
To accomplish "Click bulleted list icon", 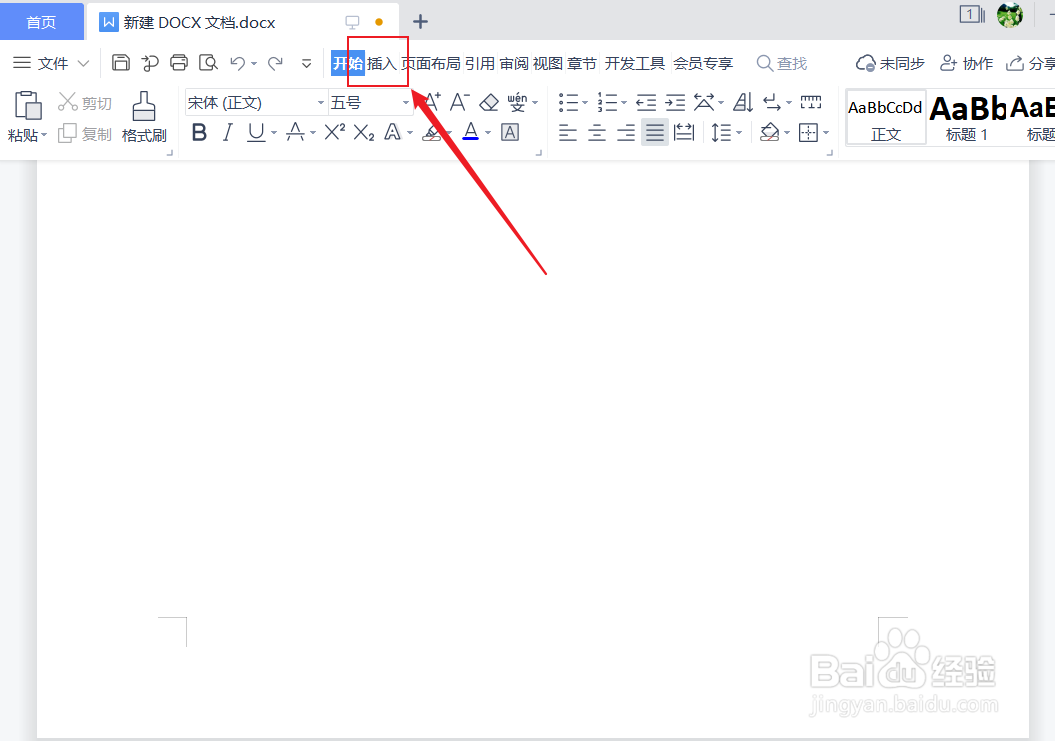I will [x=569, y=103].
